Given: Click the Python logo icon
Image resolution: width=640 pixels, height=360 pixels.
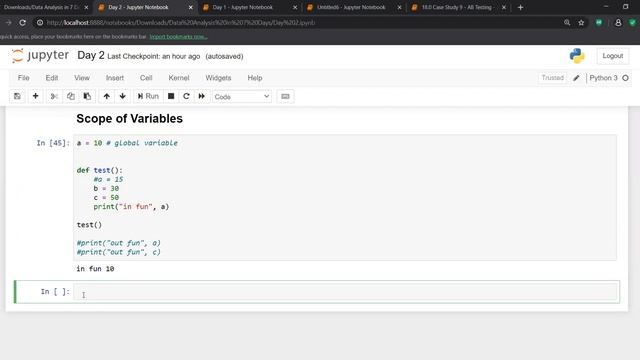Looking at the screenshot, I should [x=577, y=56].
